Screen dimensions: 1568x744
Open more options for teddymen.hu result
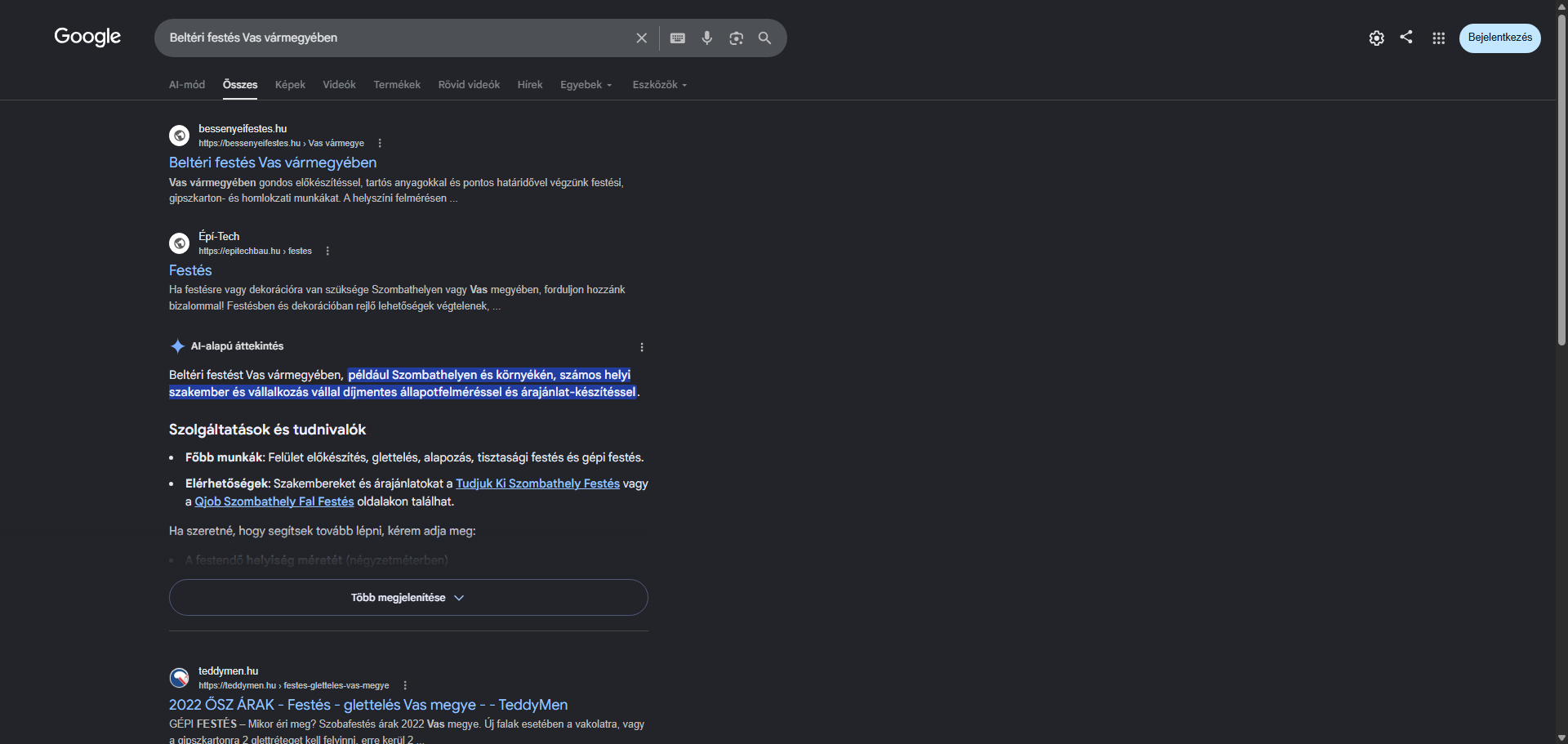(x=405, y=685)
